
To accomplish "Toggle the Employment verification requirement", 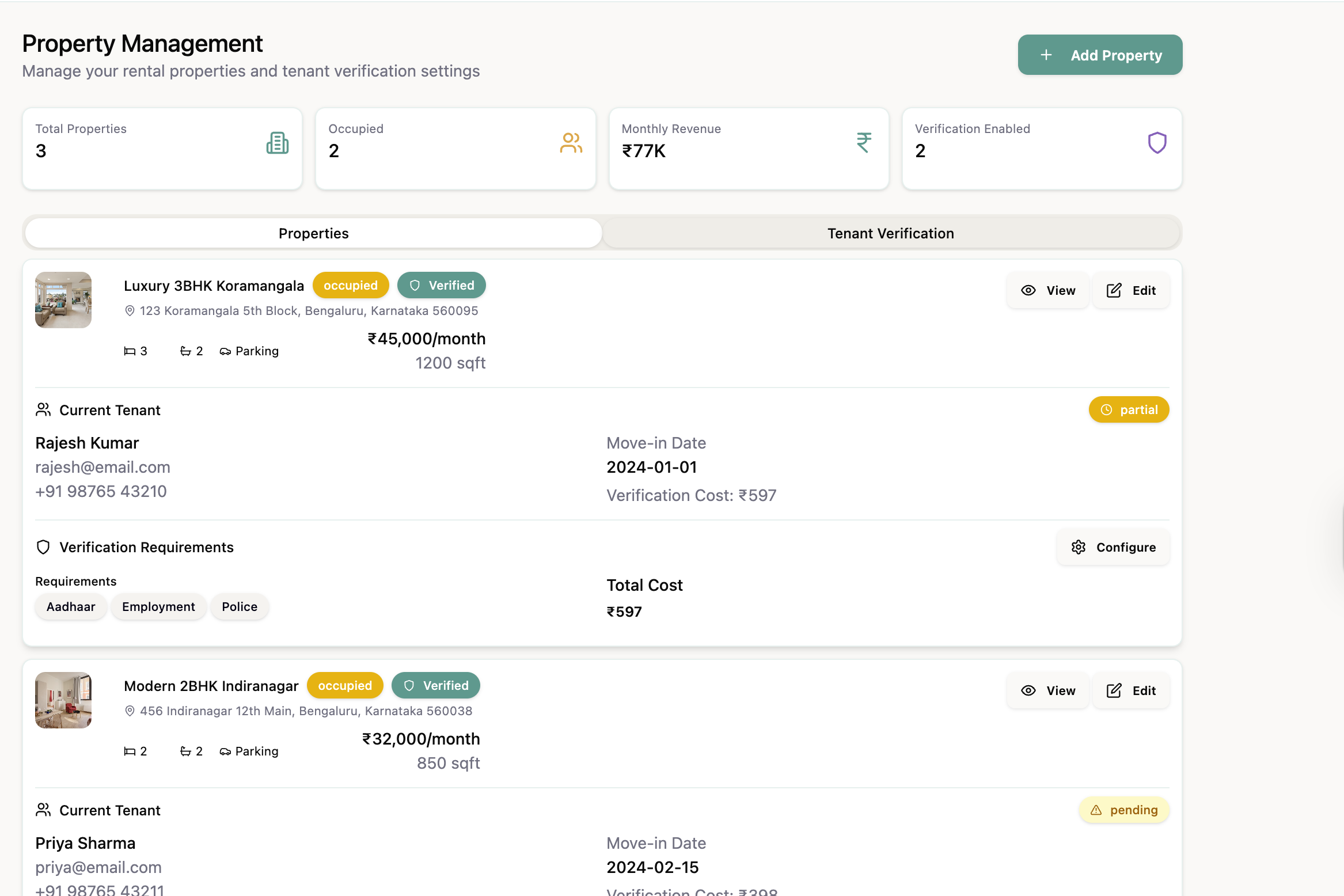I will [158, 606].
